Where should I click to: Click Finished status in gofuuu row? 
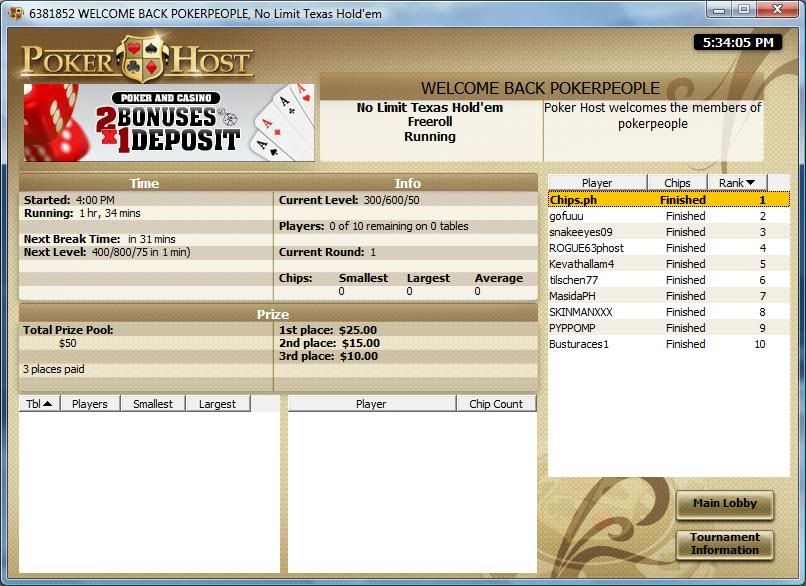pos(685,216)
